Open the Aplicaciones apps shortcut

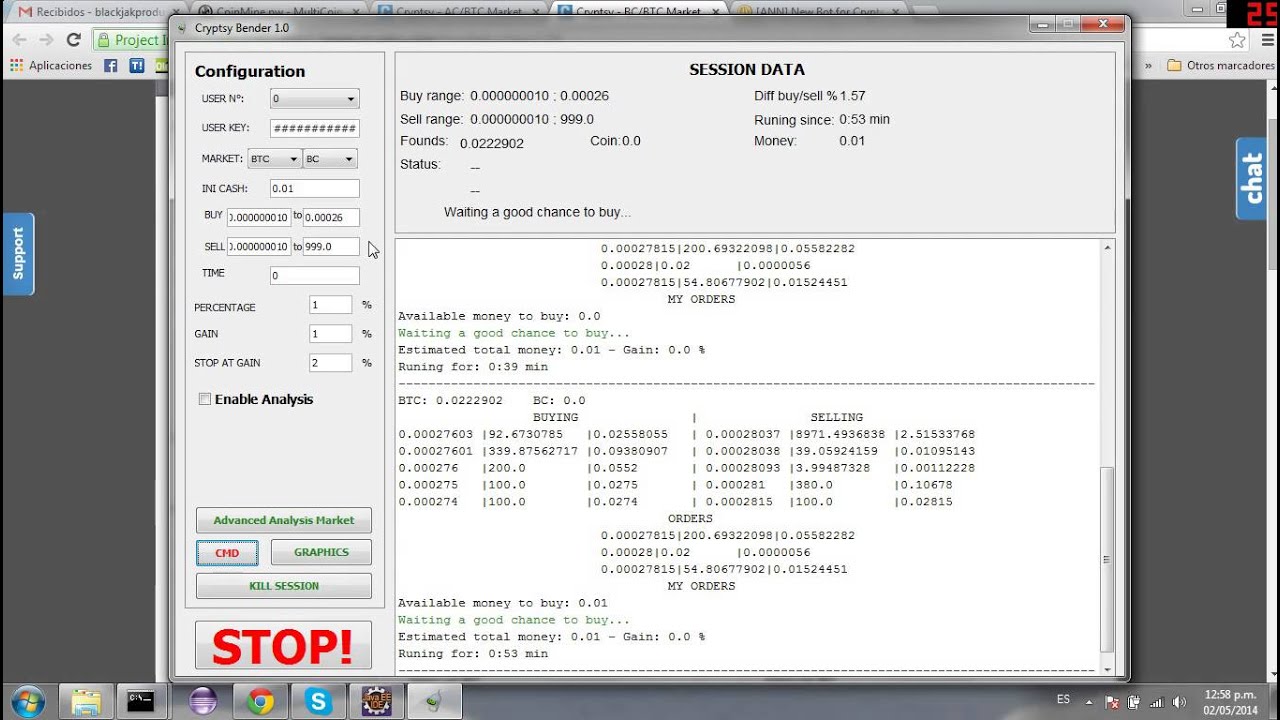[51, 66]
